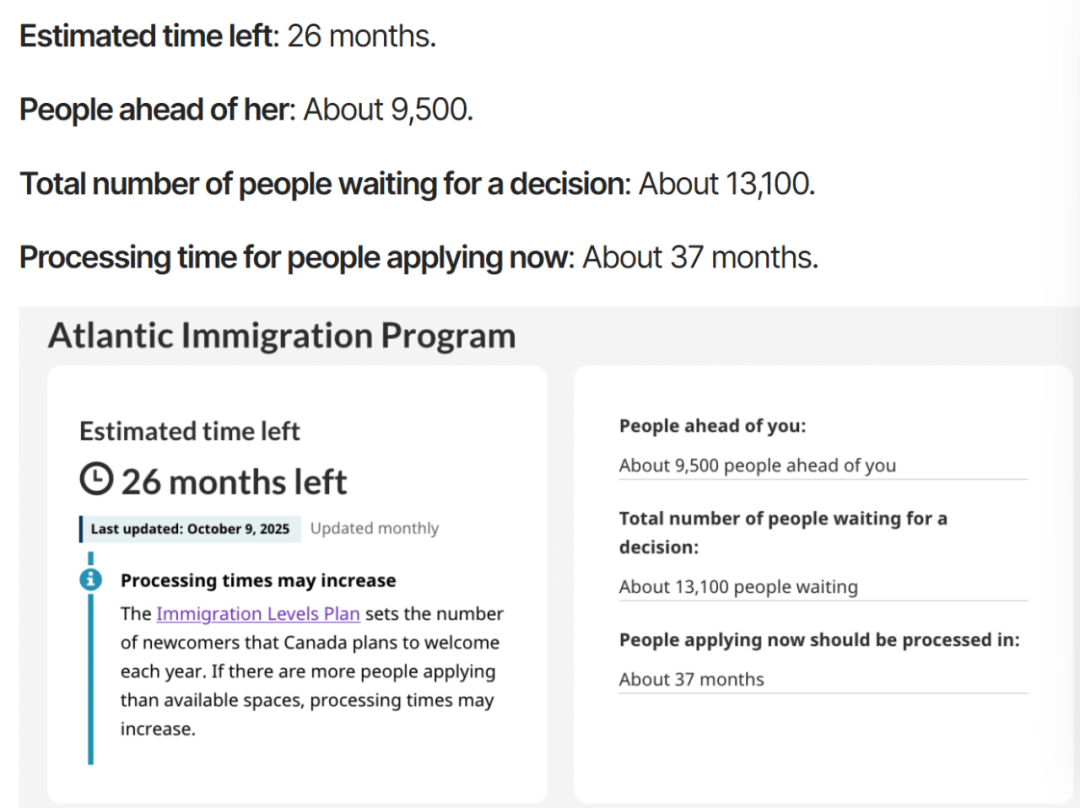
Task: Click the About 37 months value in card
Action: [691, 679]
